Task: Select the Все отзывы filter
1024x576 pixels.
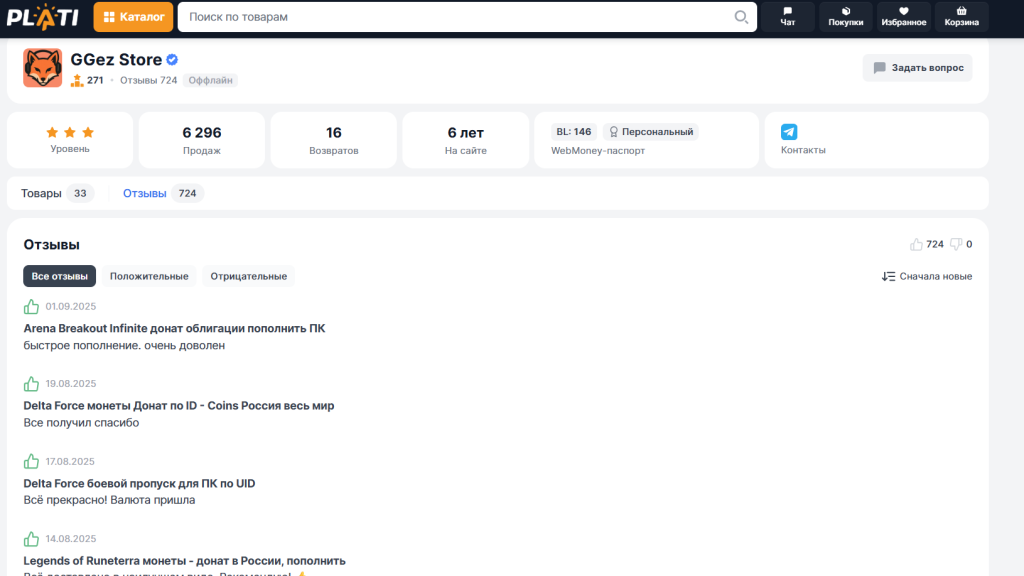Action: click(x=59, y=276)
